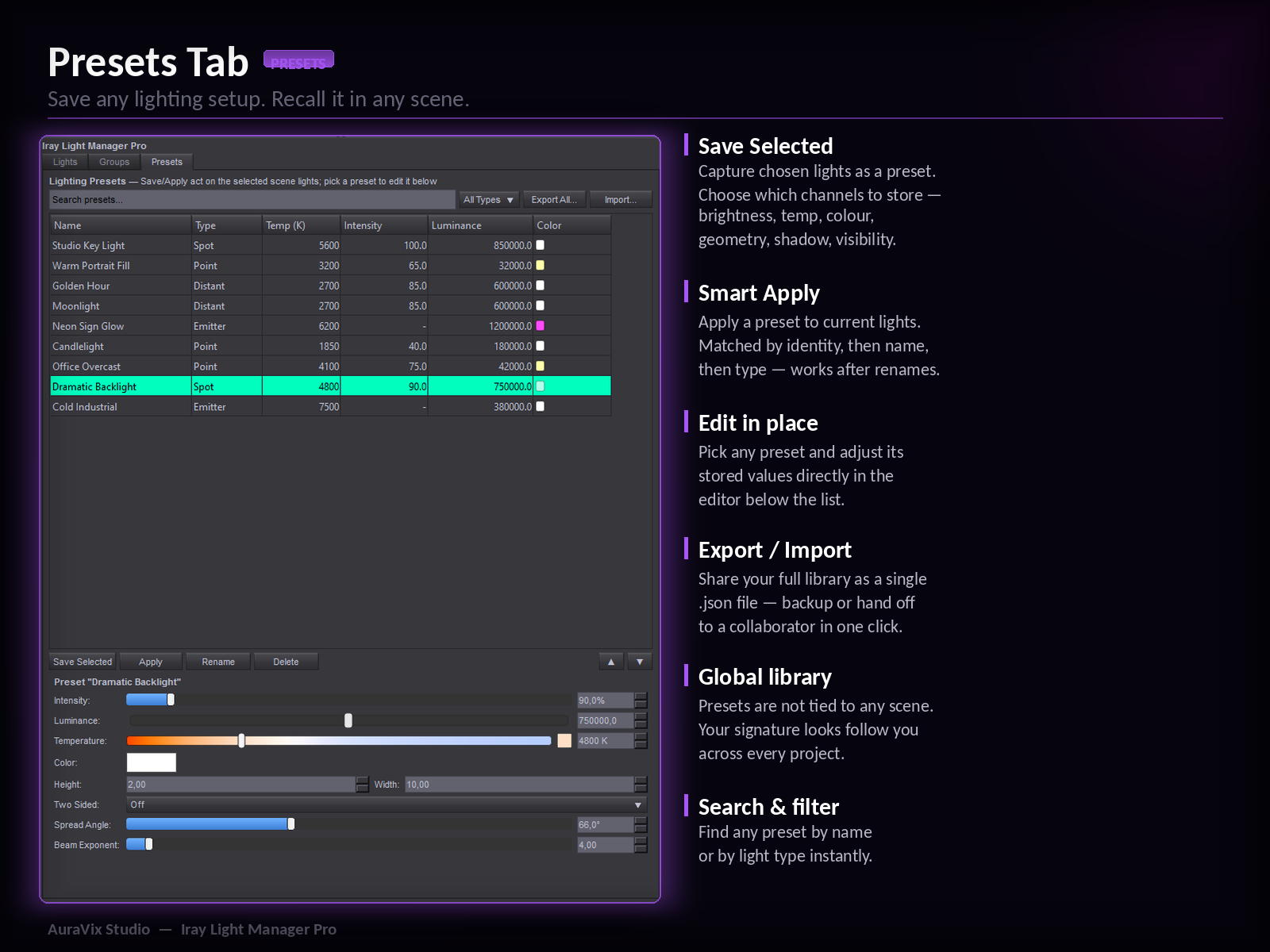1270x952 pixels.
Task: Move selected preset down with arrow
Action: 640,662
